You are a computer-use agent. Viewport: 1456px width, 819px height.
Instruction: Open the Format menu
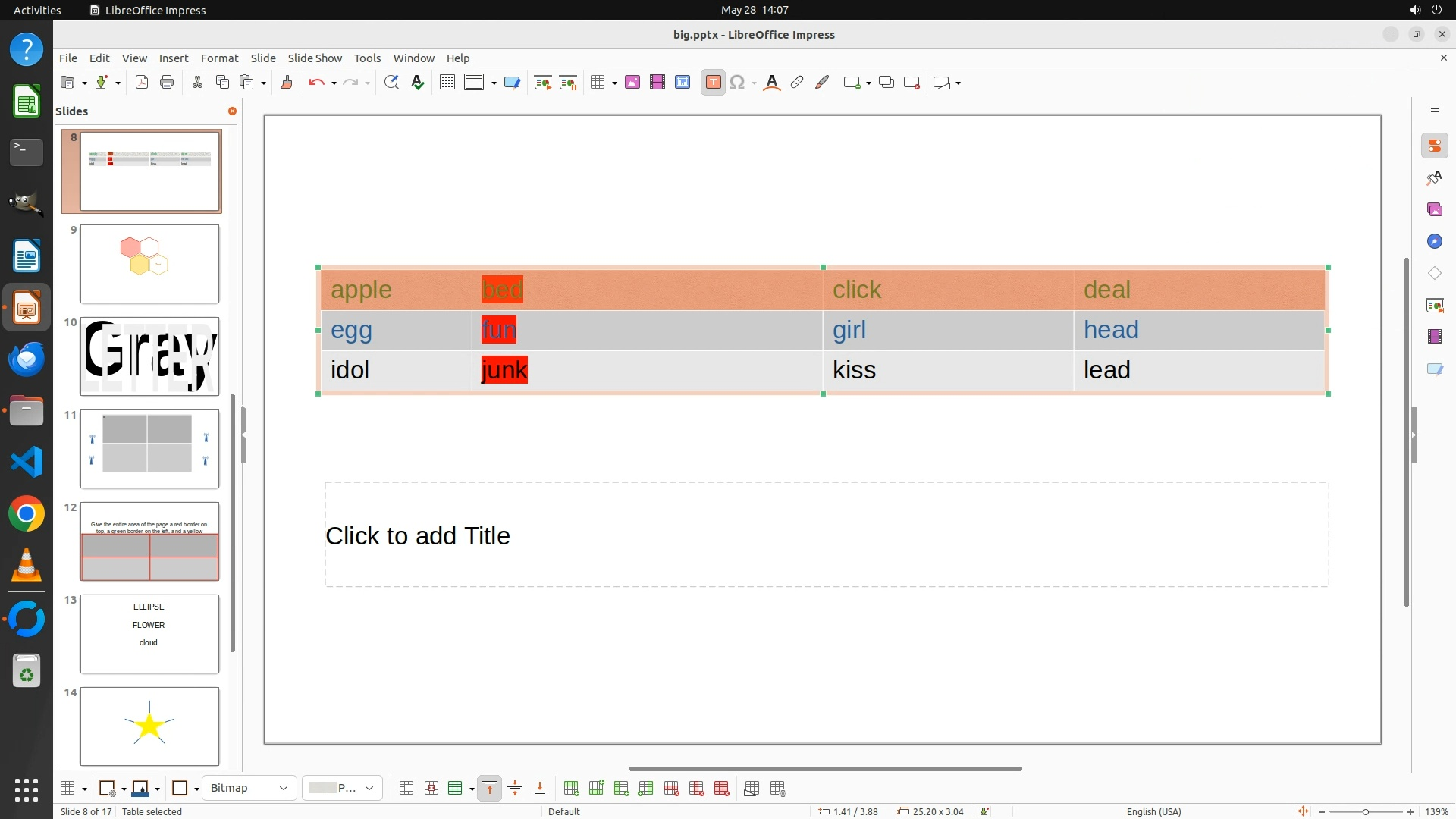[x=219, y=58]
